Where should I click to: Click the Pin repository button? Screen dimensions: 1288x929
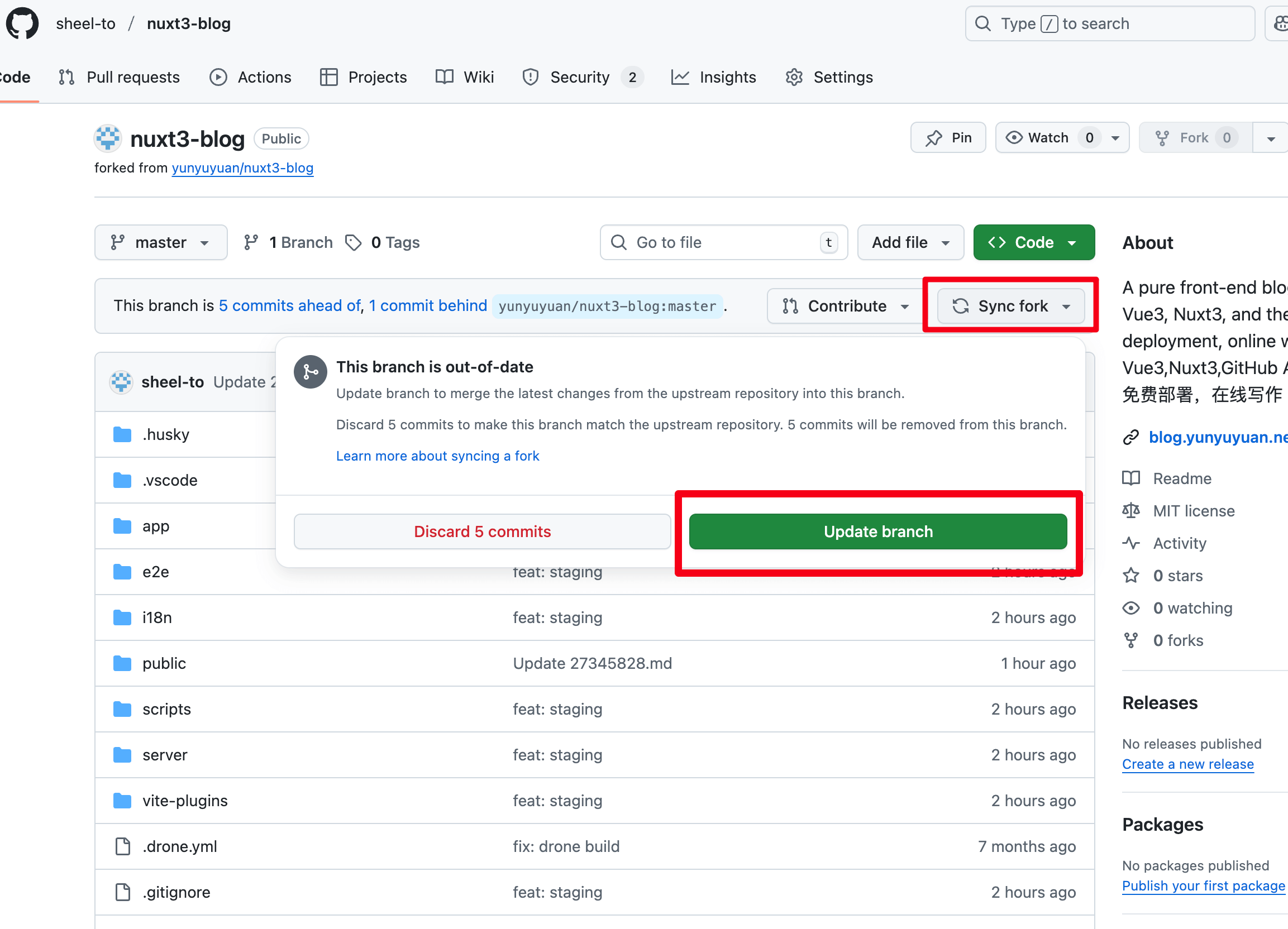[x=948, y=138]
